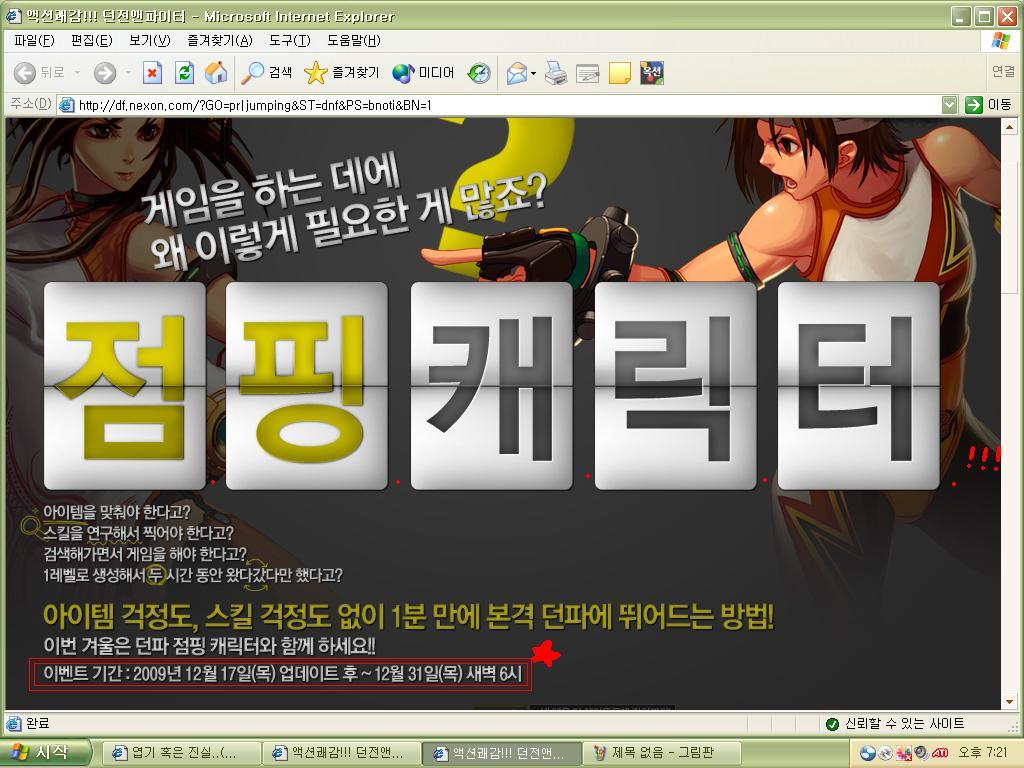The width and height of the screenshot is (1024, 768).
Task: Click the 핑 banner tile
Action: click(306, 386)
